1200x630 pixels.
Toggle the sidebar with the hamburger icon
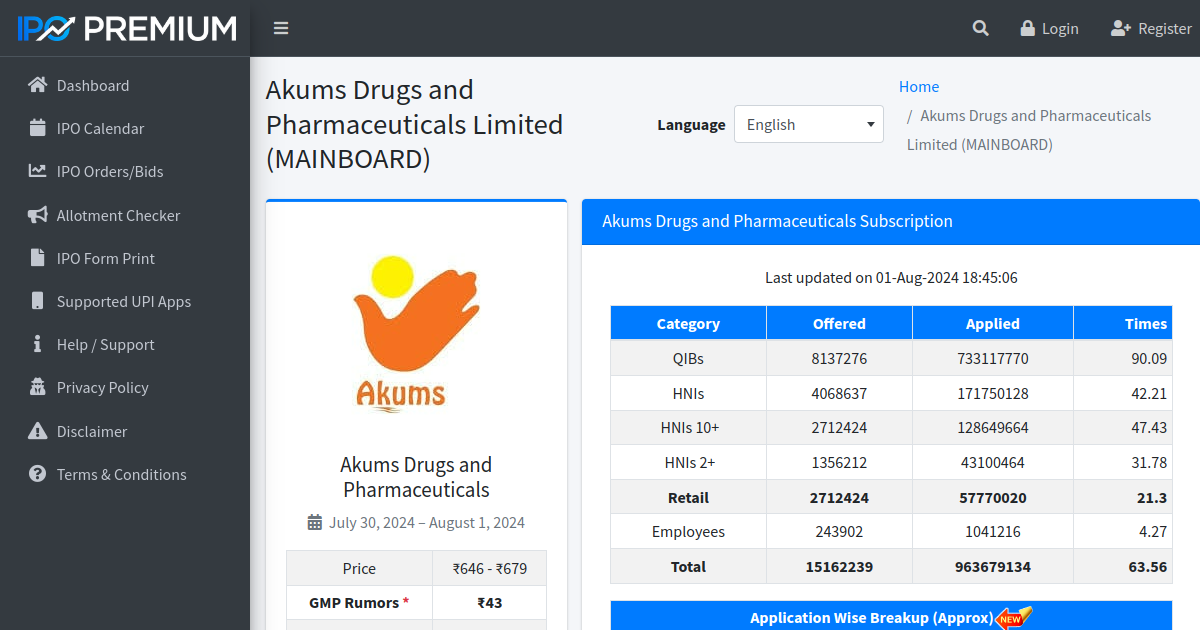coord(281,28)
